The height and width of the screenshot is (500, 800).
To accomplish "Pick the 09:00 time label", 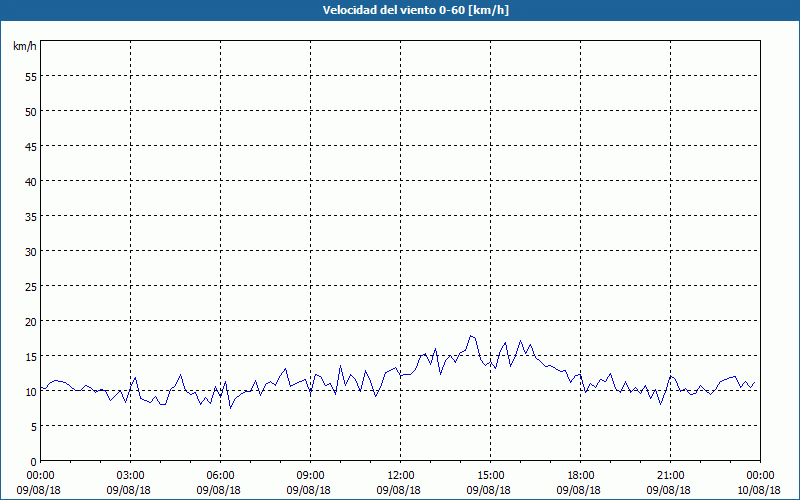I will click(x=310, y=475).
